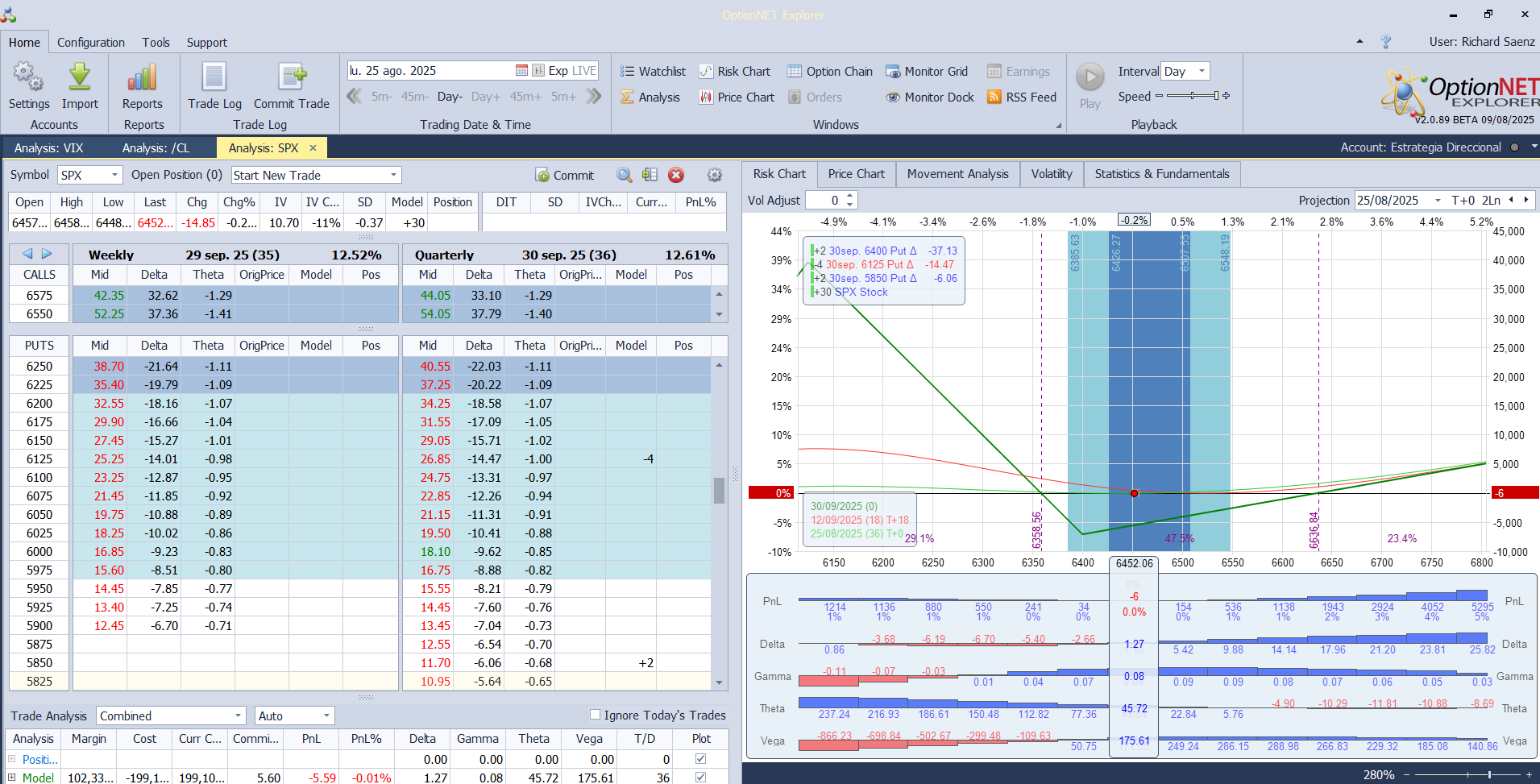Open the Watchlist window
The height and width of the screenshot is (784, 1540).
[x=653, y=72]
